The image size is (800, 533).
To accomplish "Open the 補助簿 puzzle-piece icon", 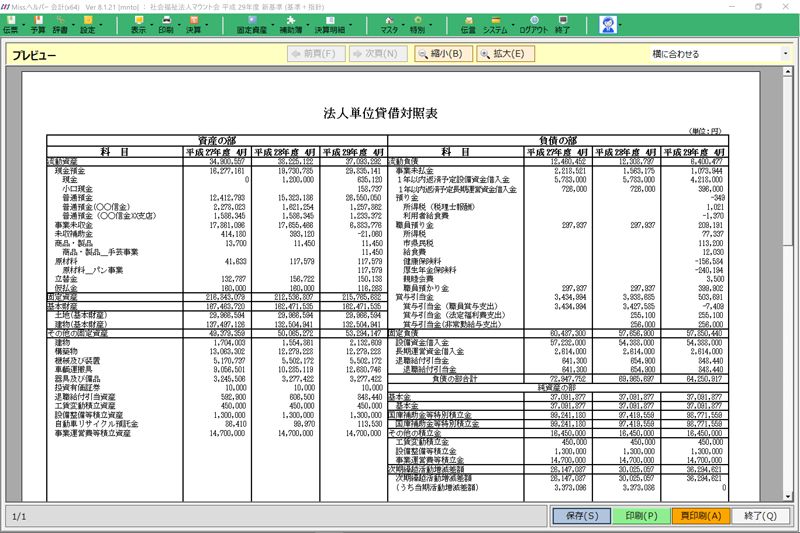I will 291,24.
